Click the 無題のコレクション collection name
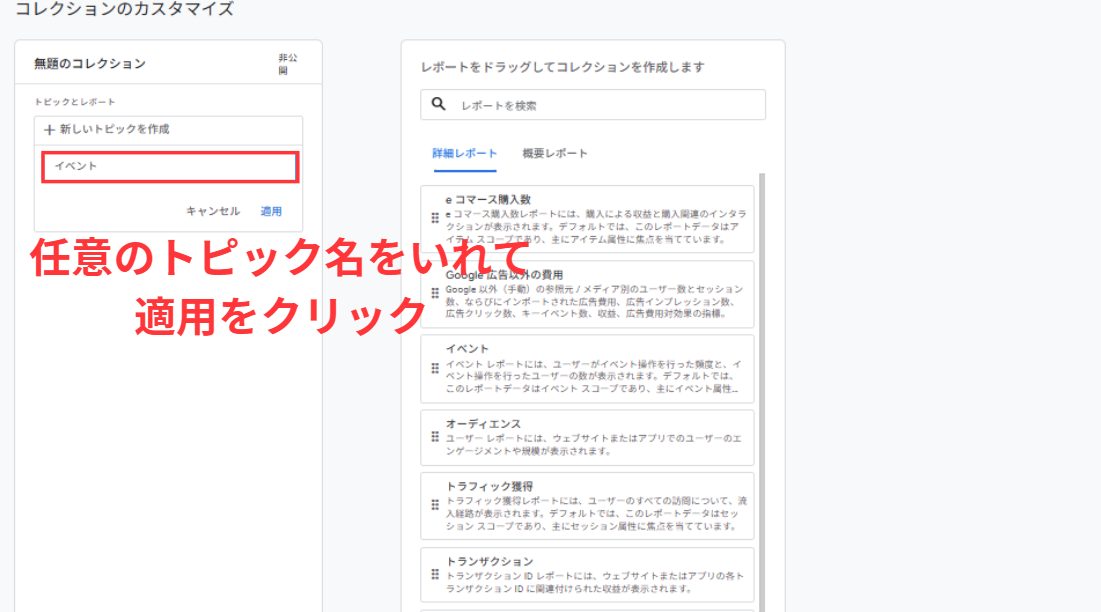Viewport: 1101px width, 612px height. click(x=90, y=64)
